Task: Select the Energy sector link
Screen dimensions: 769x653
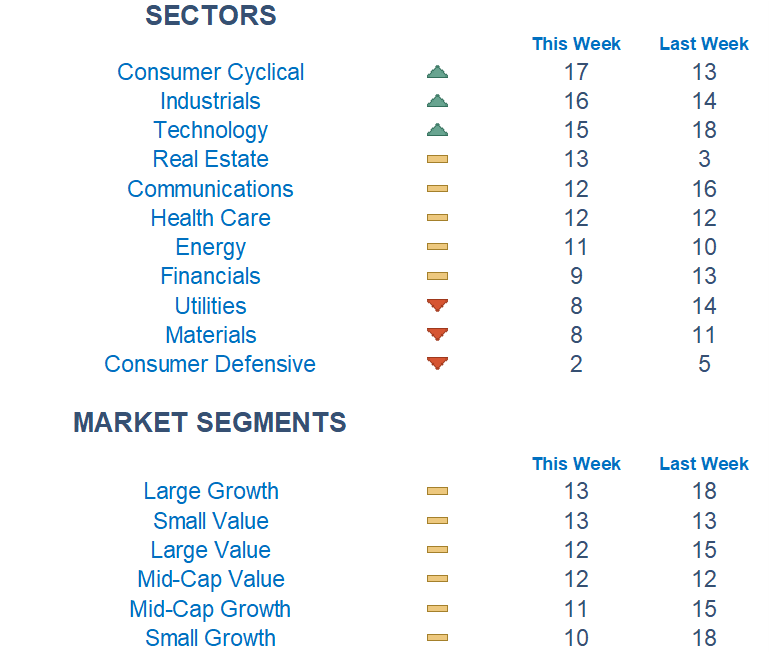Action: (210, 247)
